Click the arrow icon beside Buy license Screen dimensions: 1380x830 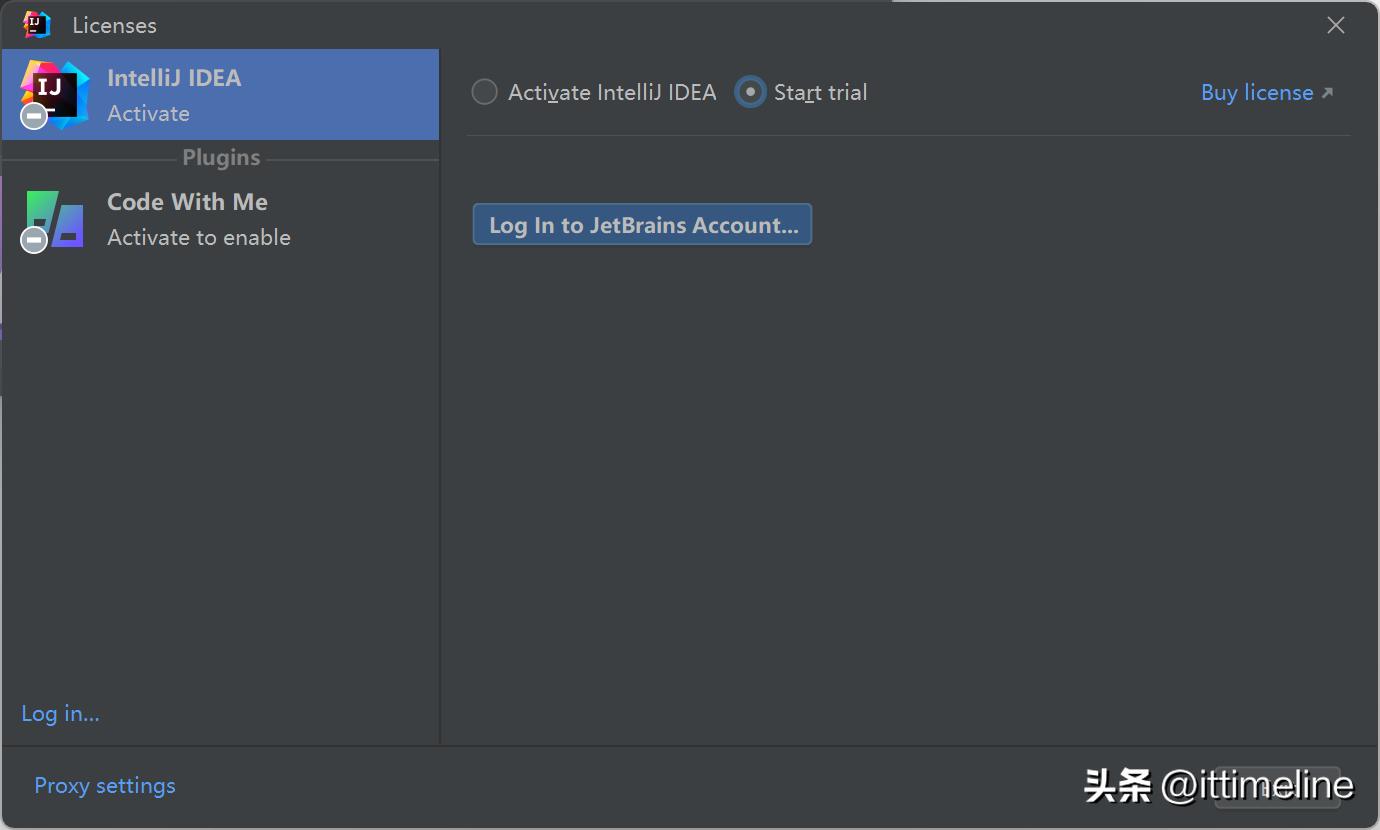pos(1328,93)
